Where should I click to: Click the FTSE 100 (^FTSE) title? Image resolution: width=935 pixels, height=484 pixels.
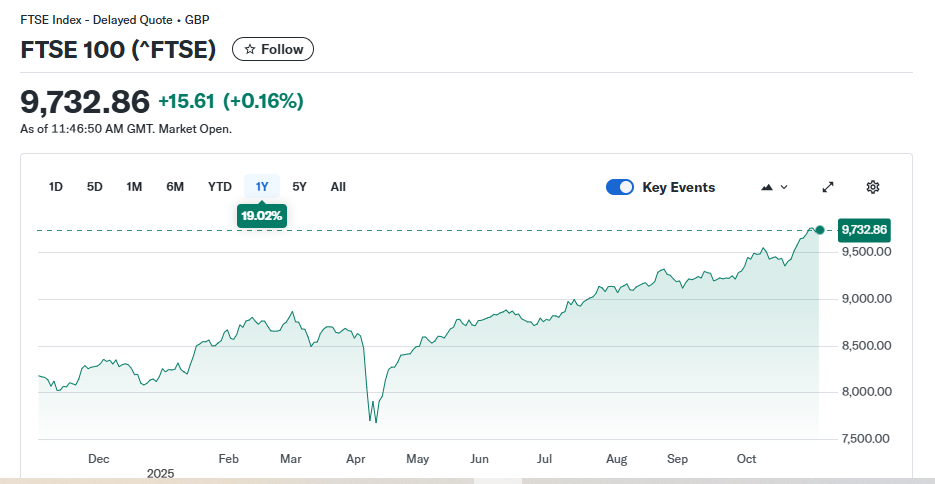(118, 50)
